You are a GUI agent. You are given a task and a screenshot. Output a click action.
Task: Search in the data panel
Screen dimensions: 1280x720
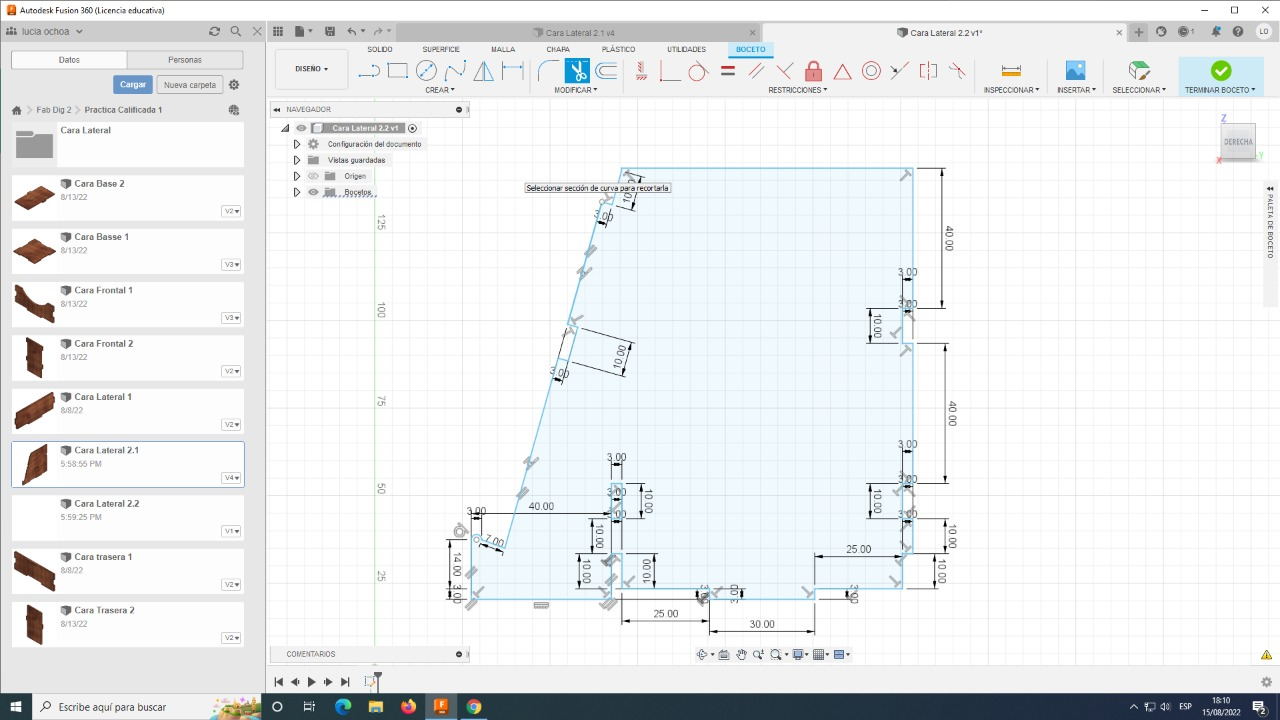(235, 32)
